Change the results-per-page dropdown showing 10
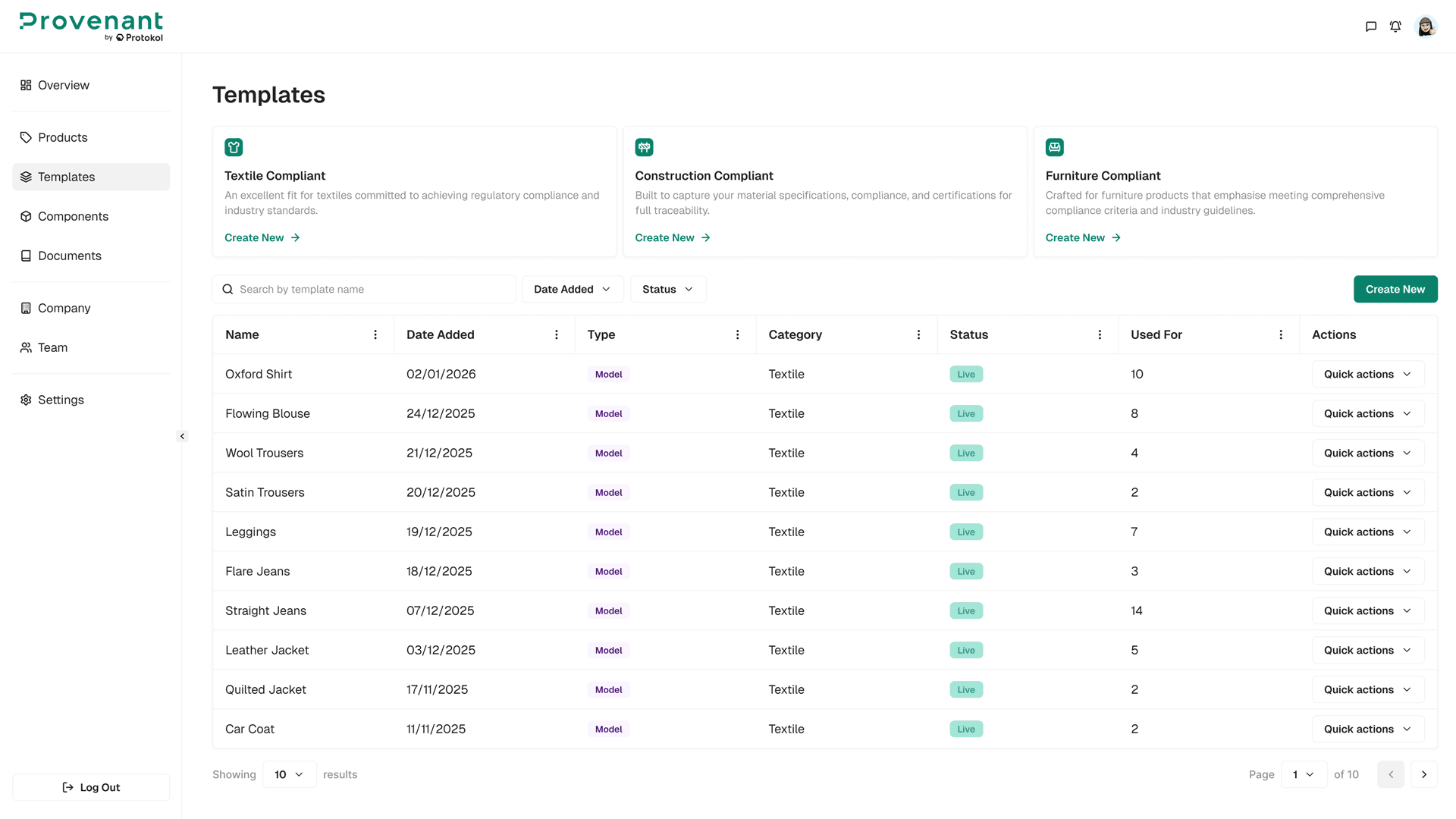Screen dimensions: 1456x819 pyautogui.click(x=289, y=774)
